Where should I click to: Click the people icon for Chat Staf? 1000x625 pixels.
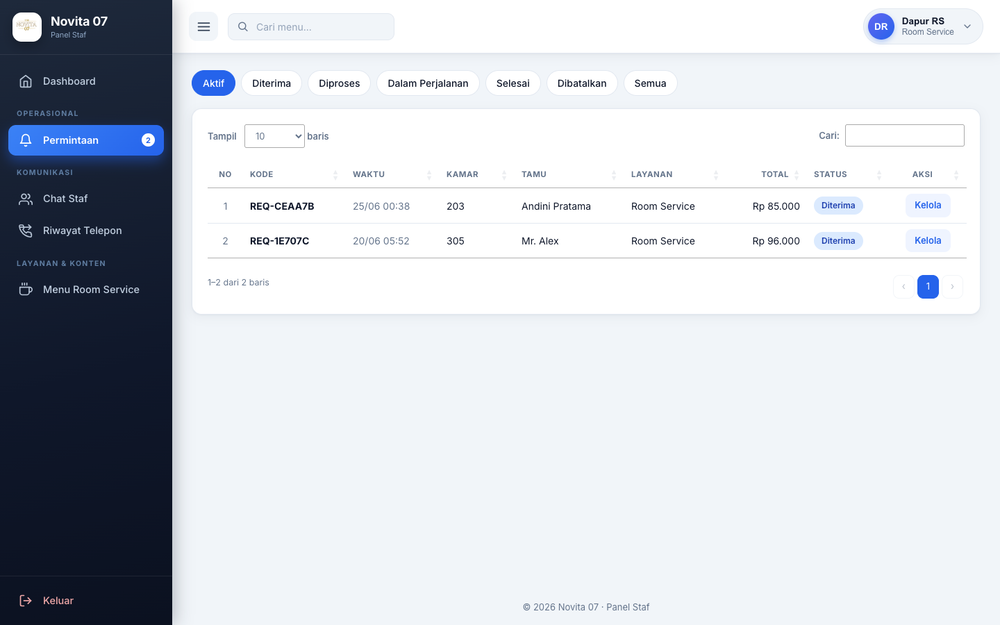[x=26, y=199]
